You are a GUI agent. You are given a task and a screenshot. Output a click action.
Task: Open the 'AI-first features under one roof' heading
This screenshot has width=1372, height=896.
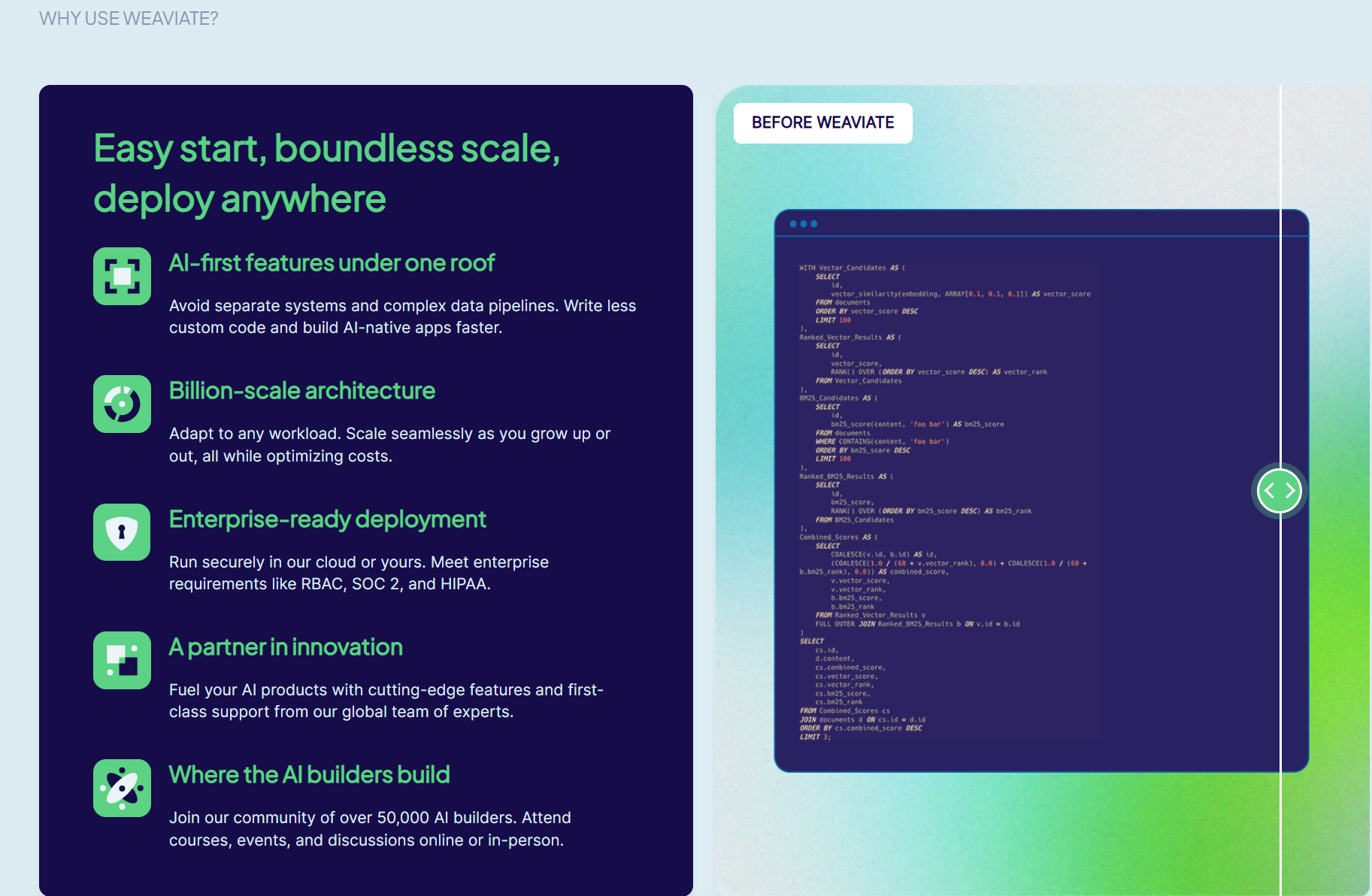[332, 263]
